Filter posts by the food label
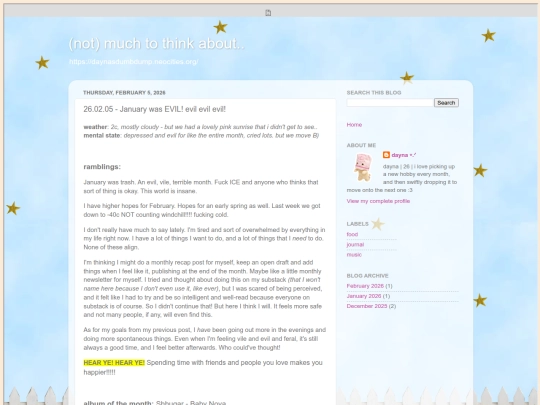 pos(352,234)
